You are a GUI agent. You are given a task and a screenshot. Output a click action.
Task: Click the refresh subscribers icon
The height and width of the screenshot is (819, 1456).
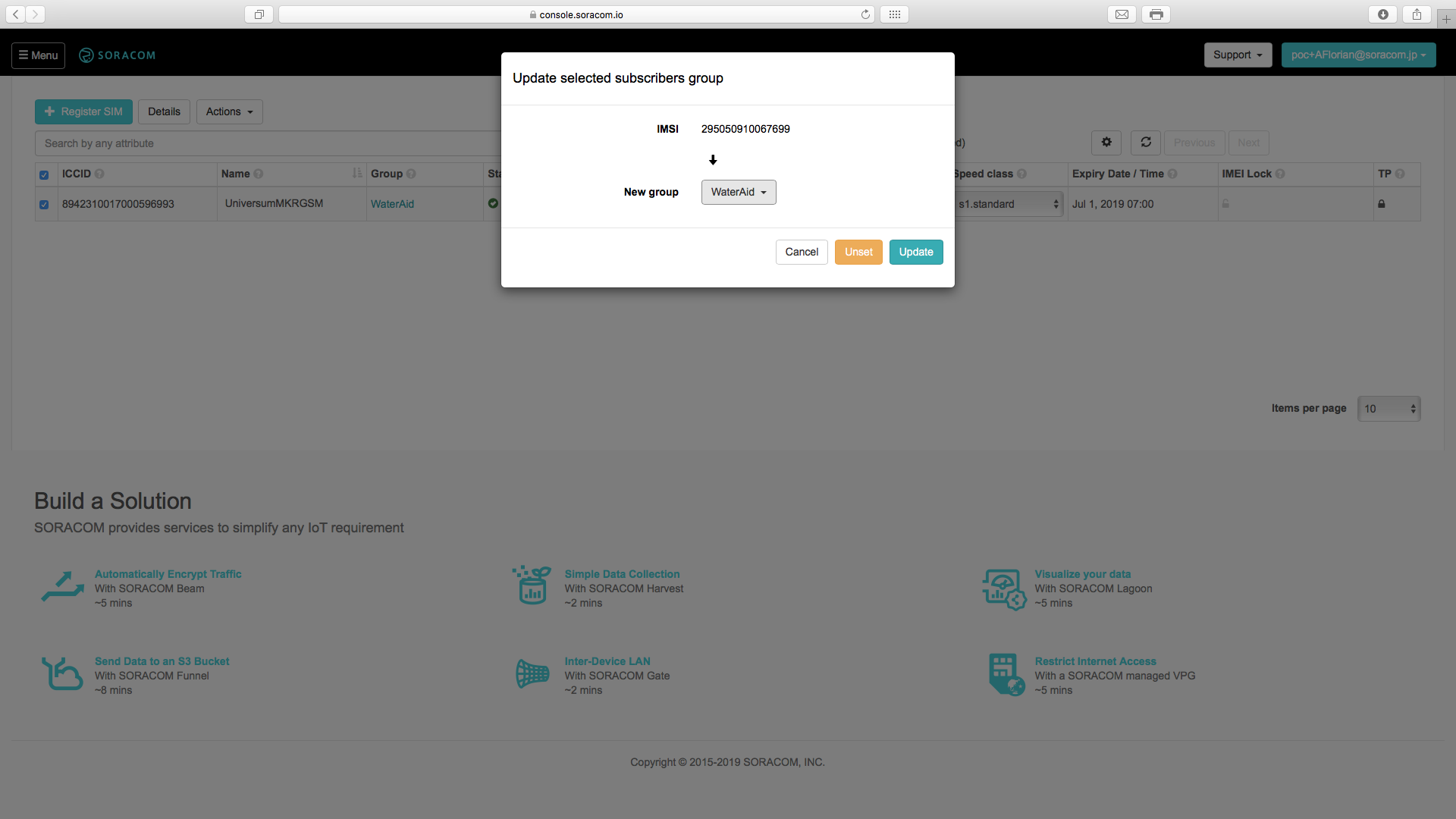coord(1146,143)
